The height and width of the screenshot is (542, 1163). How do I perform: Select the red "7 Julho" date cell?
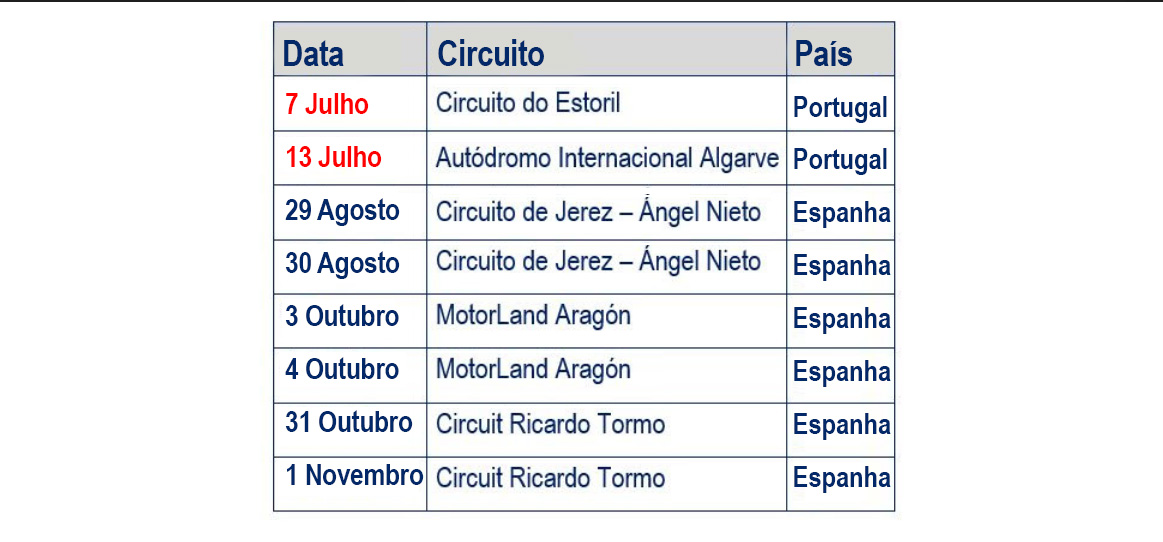coord(327,104)
